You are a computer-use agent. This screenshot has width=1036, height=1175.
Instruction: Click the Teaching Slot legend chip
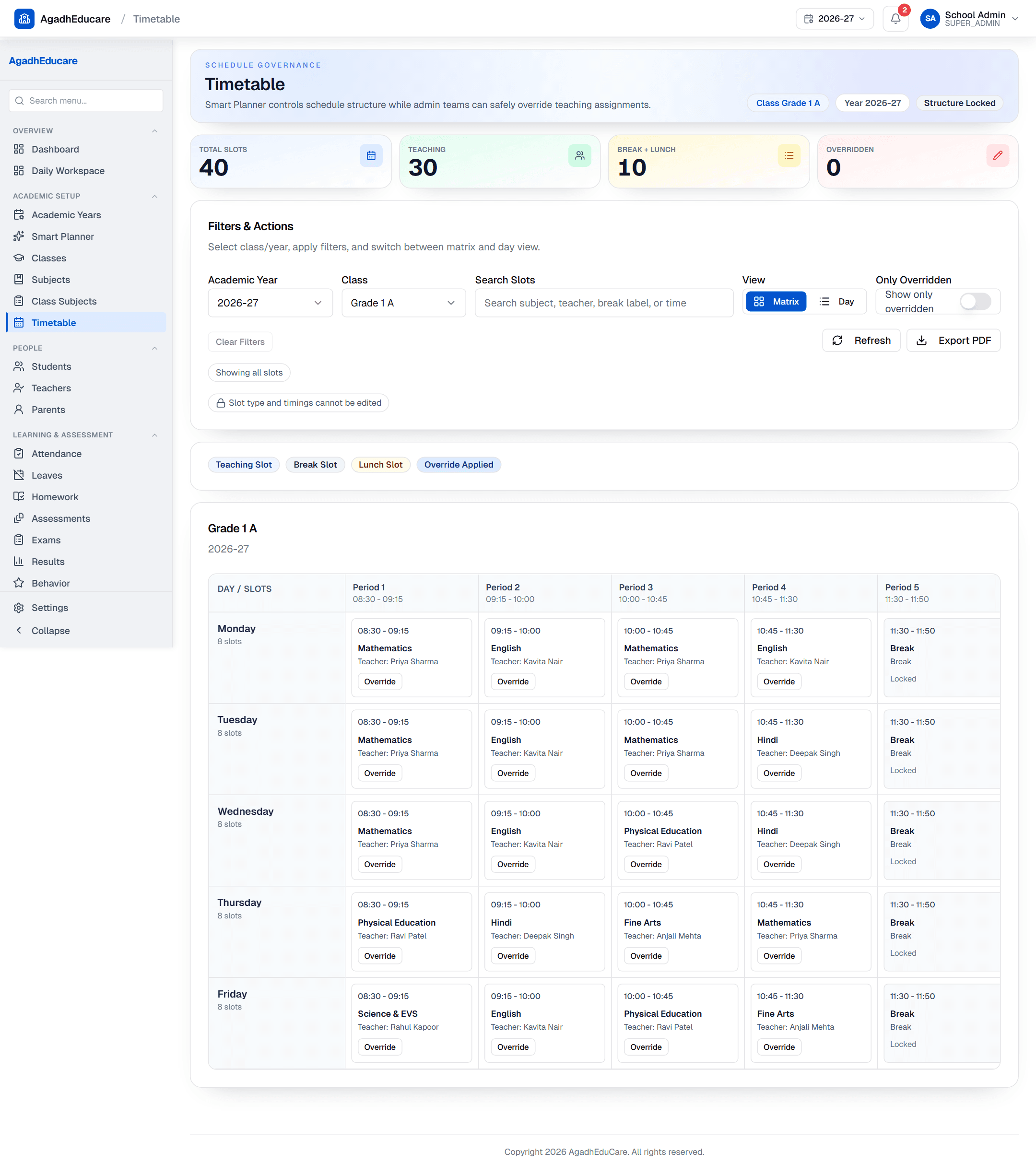[x=244, y=464]
